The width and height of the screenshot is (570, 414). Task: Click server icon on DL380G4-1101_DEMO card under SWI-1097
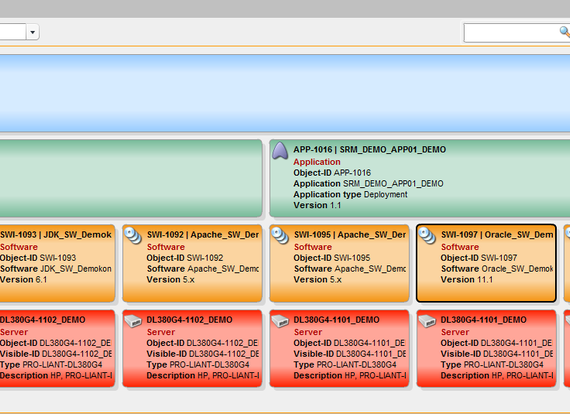click(x=427, y=321)
